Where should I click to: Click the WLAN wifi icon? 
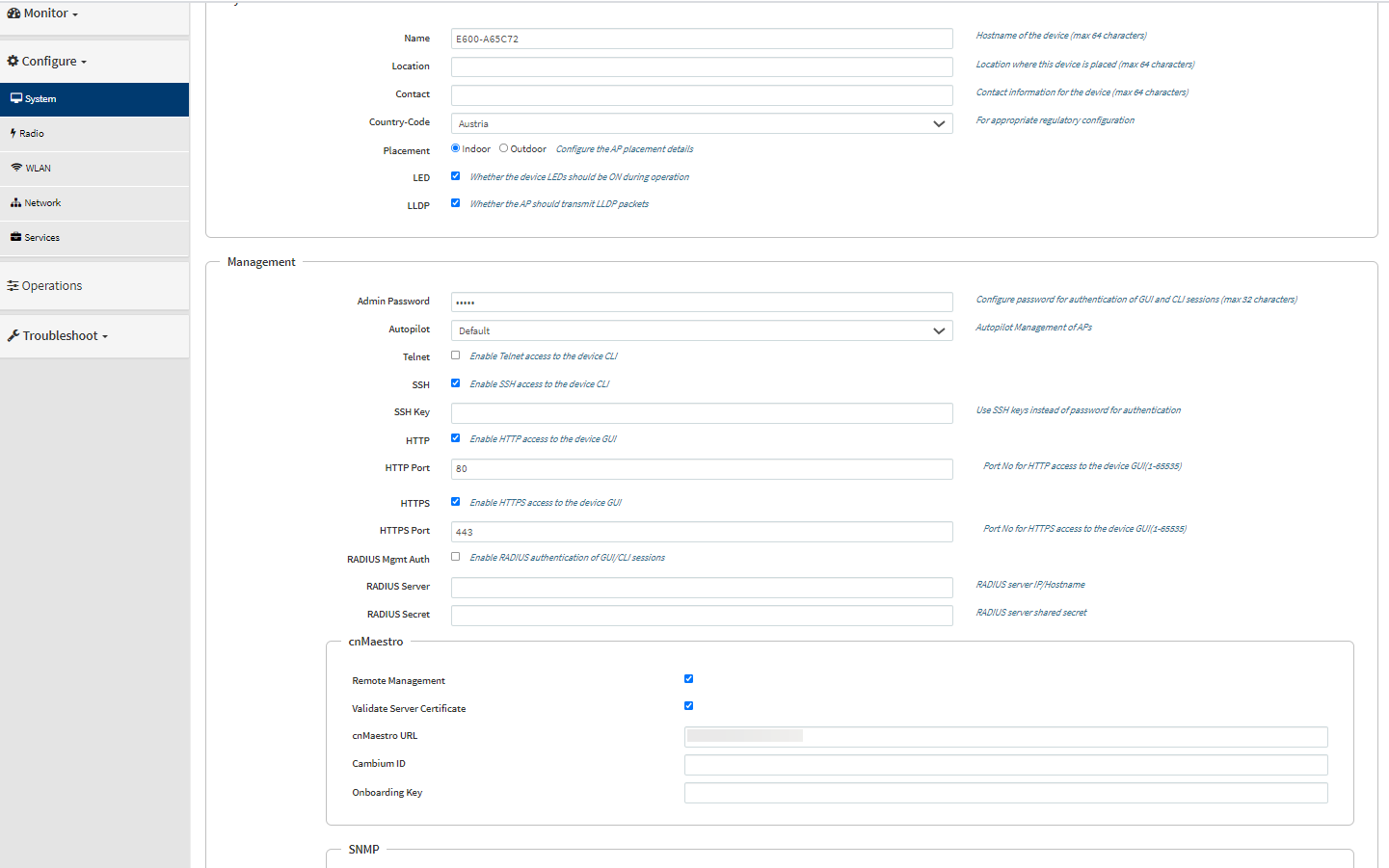pos(16,168)
